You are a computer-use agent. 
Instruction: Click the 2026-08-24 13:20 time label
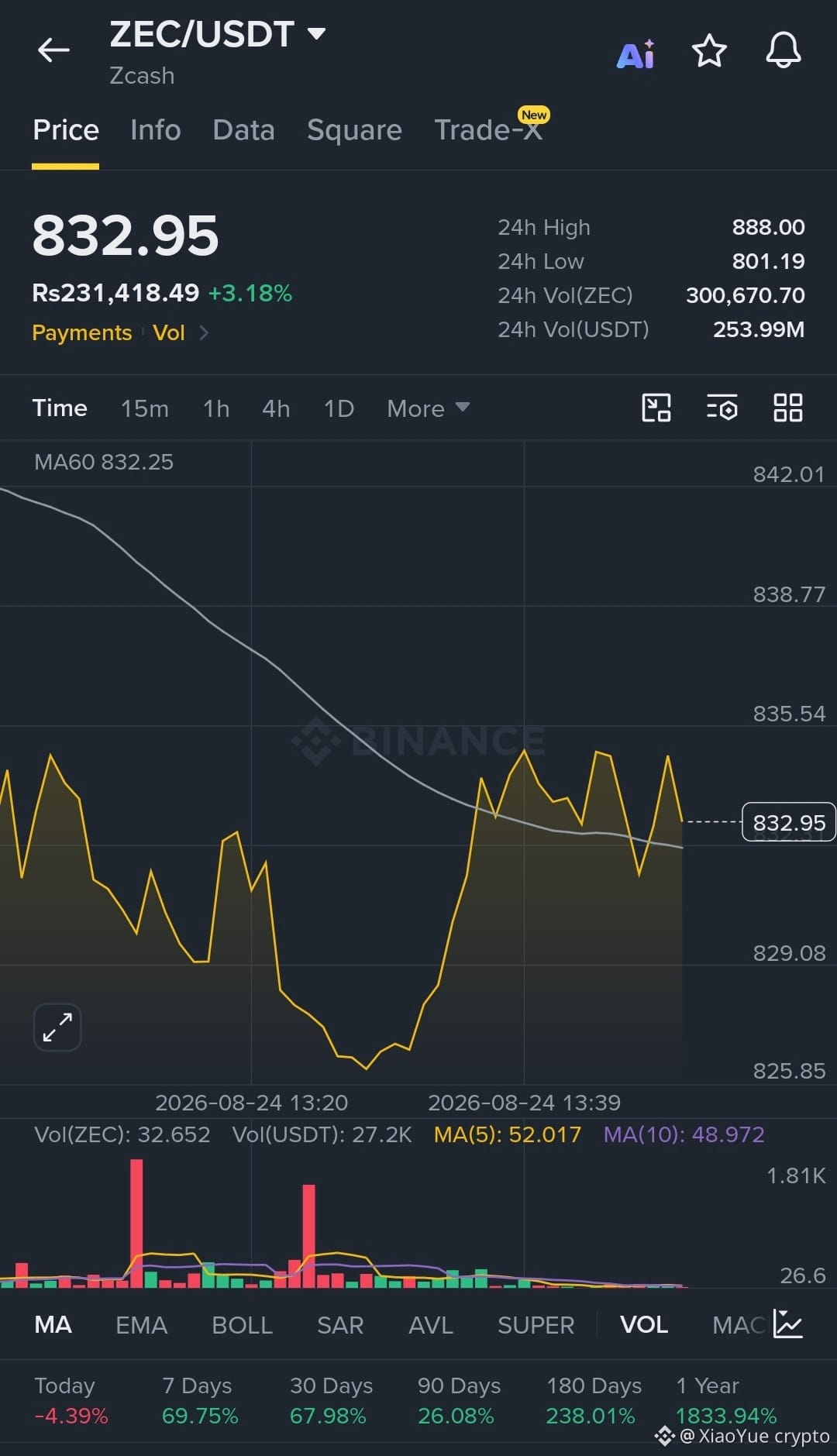[251, 1102]
